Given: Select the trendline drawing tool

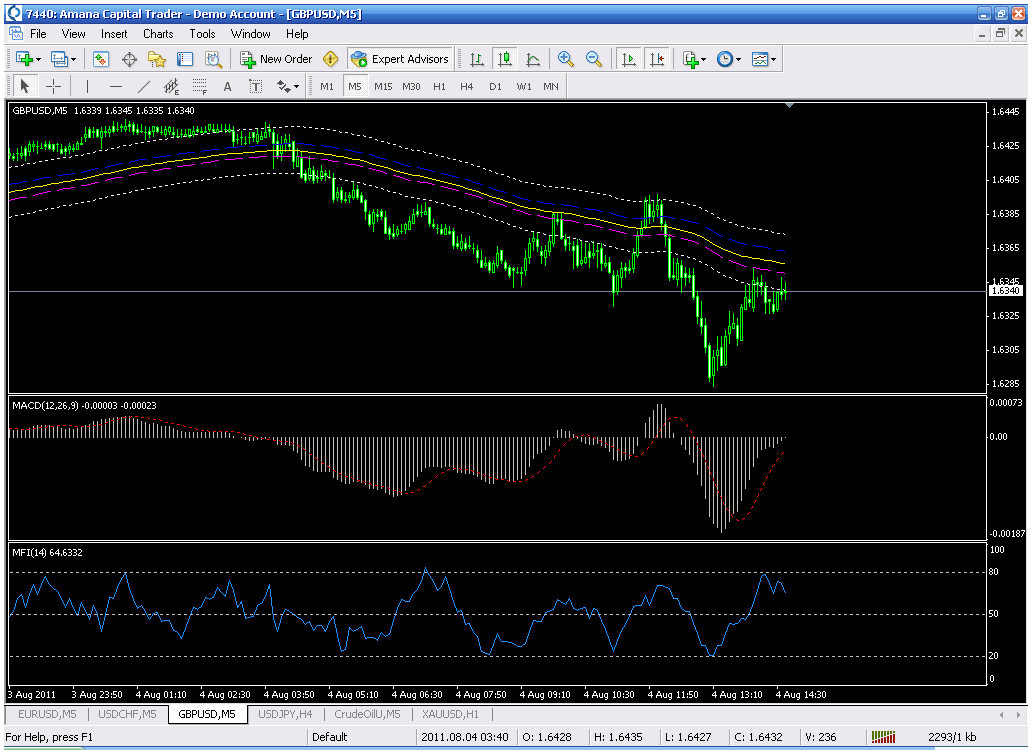Looking at the screenshot, I should click(143, 86).
